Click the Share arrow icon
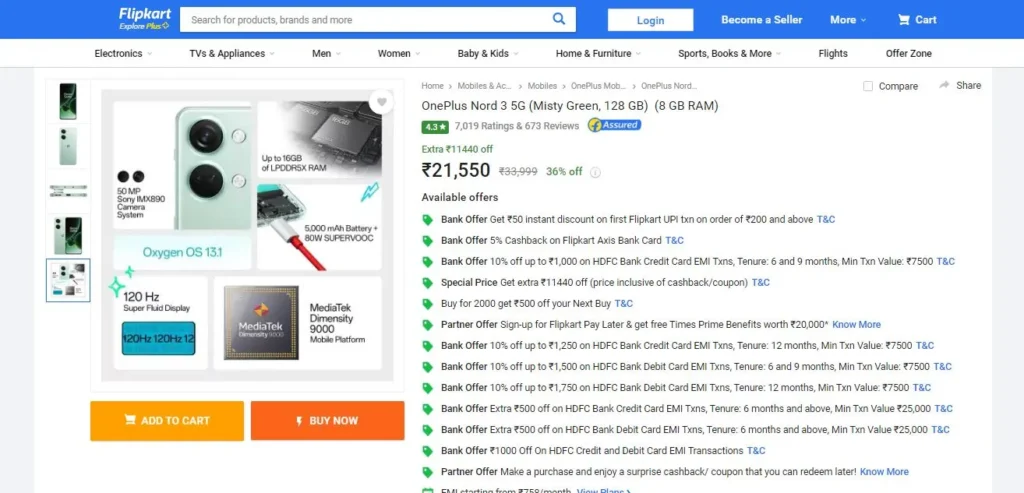Screen dimensions: 1024x493 point(944,86)
